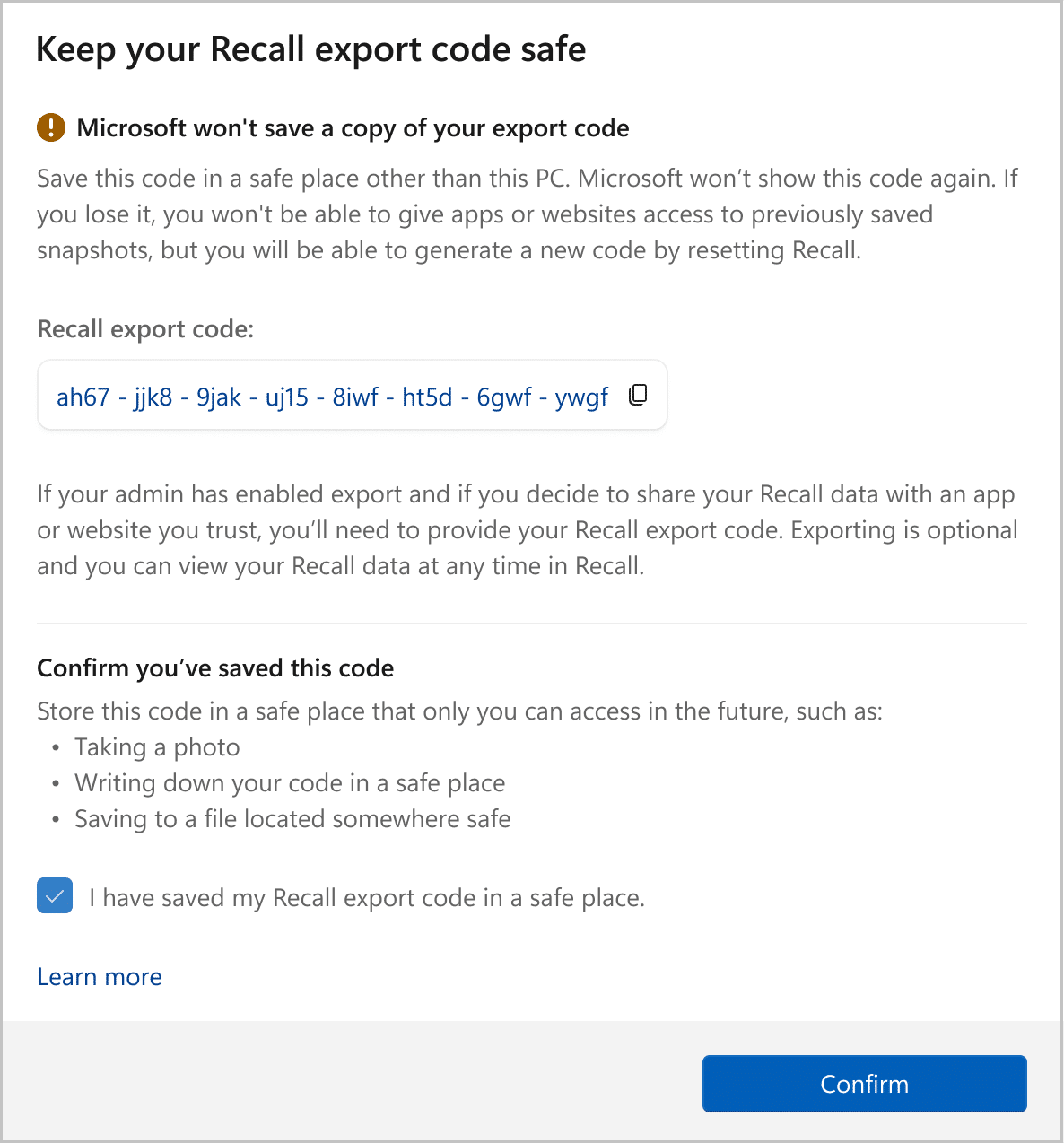
Task: Click the 8iwf segment of the code
Action: tap(355, 397)
